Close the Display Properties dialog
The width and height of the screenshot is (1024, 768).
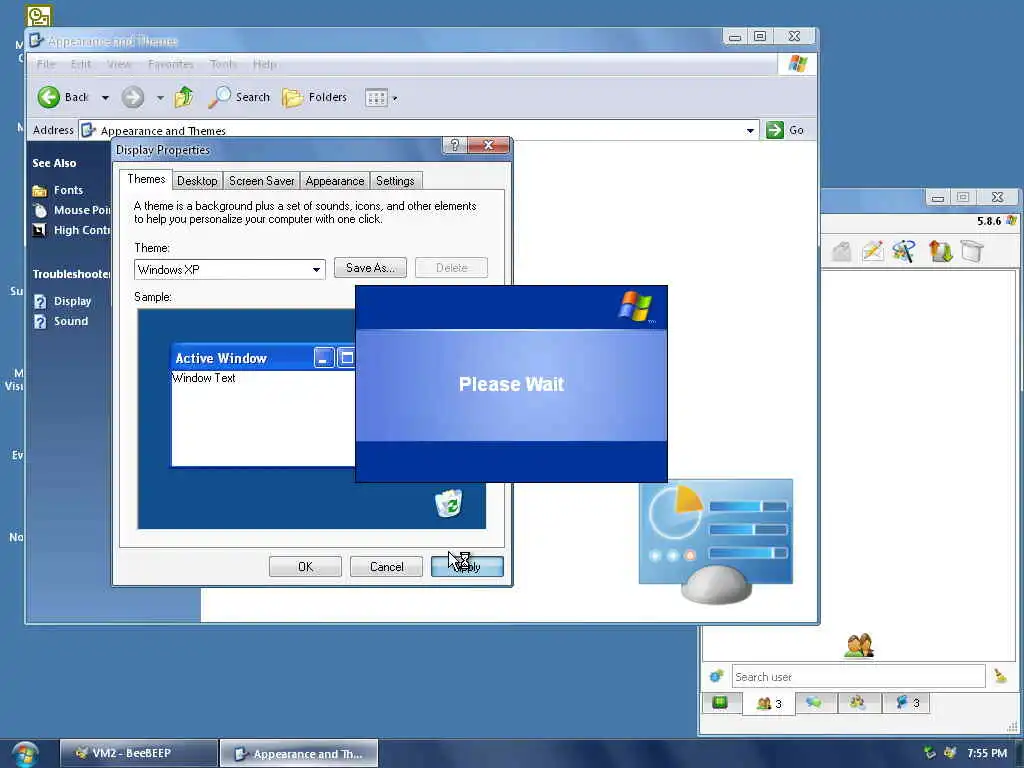point(488,145)
